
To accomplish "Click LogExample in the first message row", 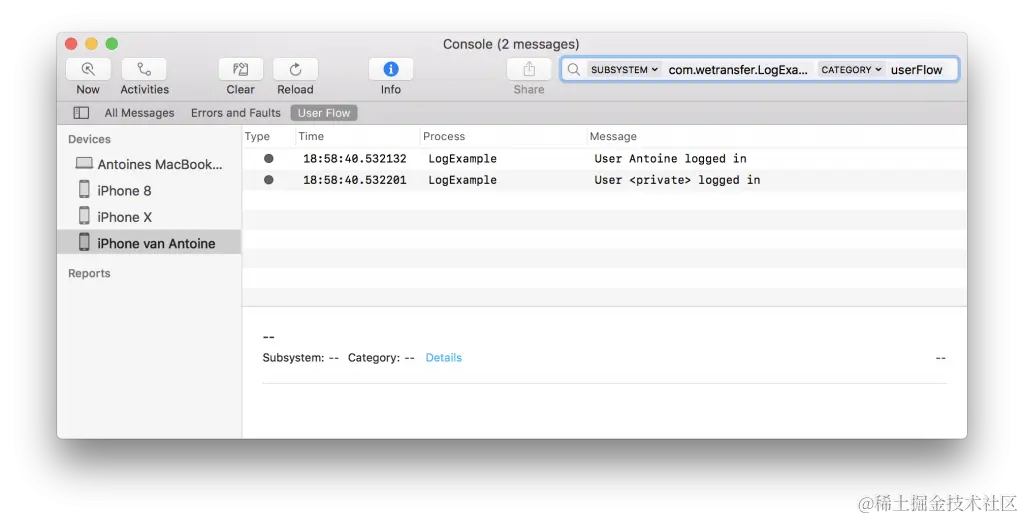I will click(x=462, y=158).
